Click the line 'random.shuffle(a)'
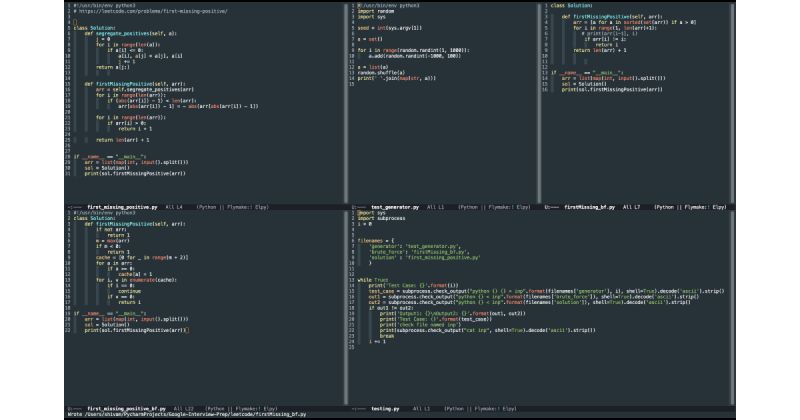800x420 pixels. pyautogui.click(x=381, y=73)
